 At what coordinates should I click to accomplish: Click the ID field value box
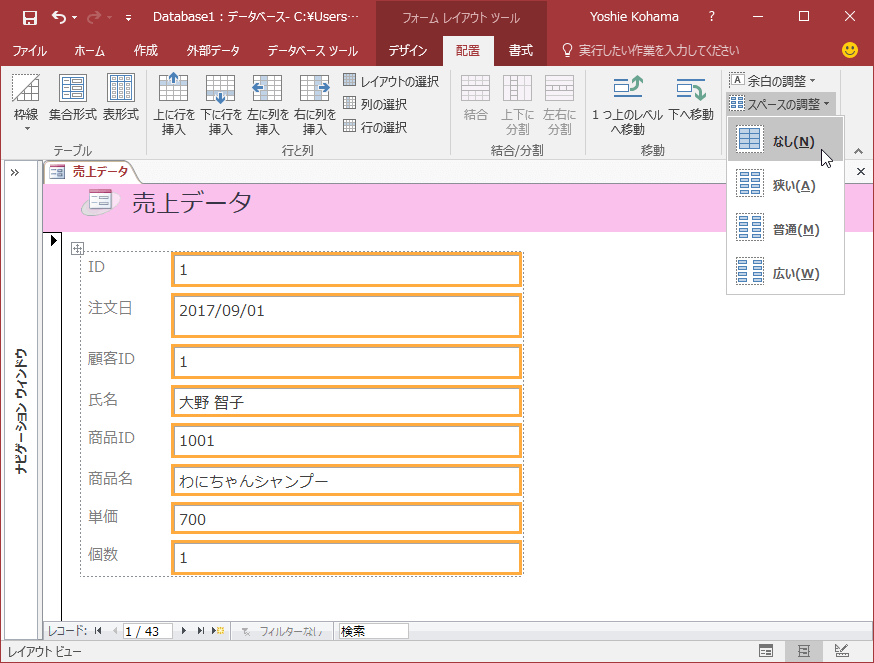point(347,269)
